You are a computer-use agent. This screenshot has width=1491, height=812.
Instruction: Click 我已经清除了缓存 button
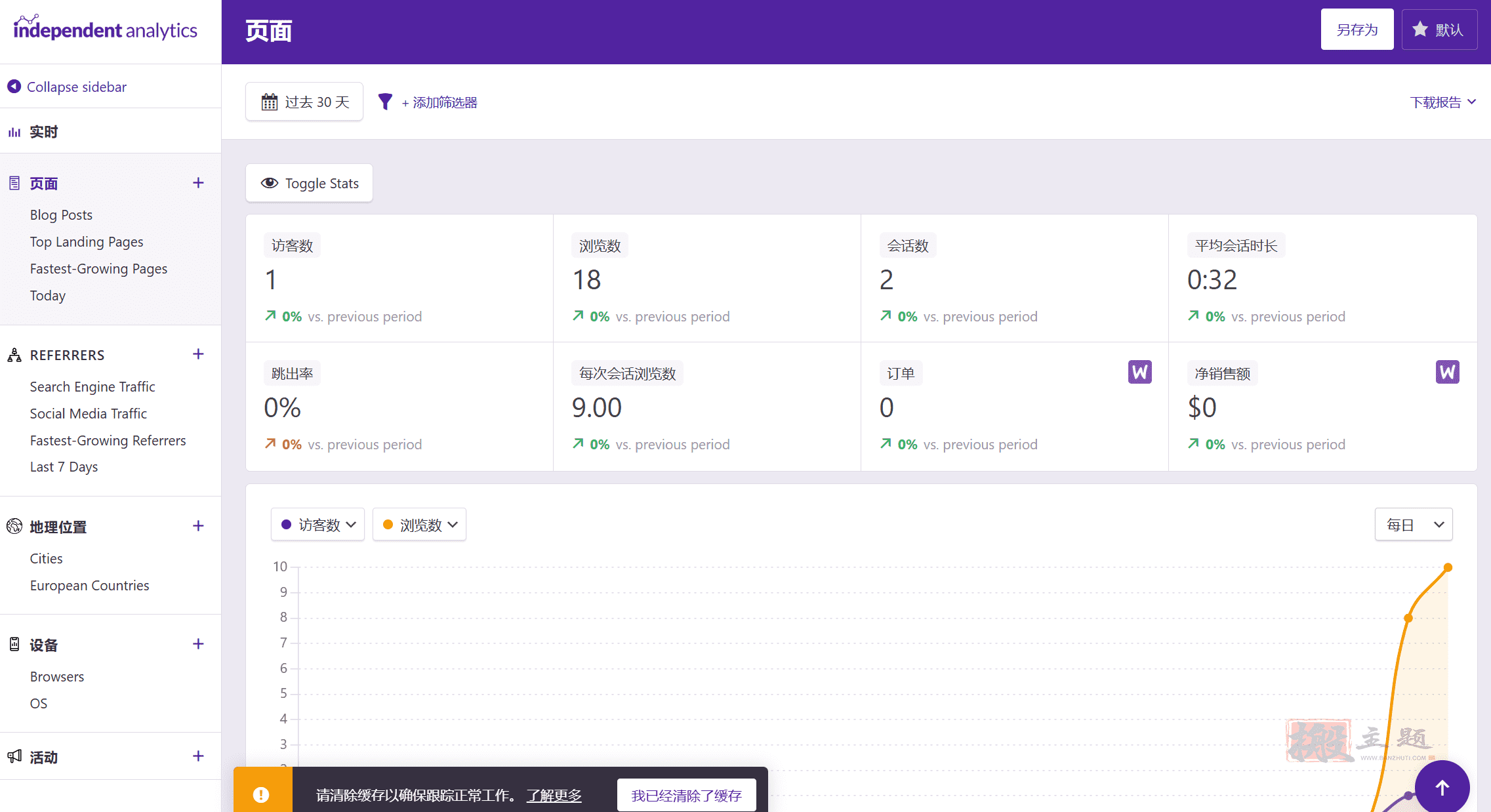click(686, 795)
